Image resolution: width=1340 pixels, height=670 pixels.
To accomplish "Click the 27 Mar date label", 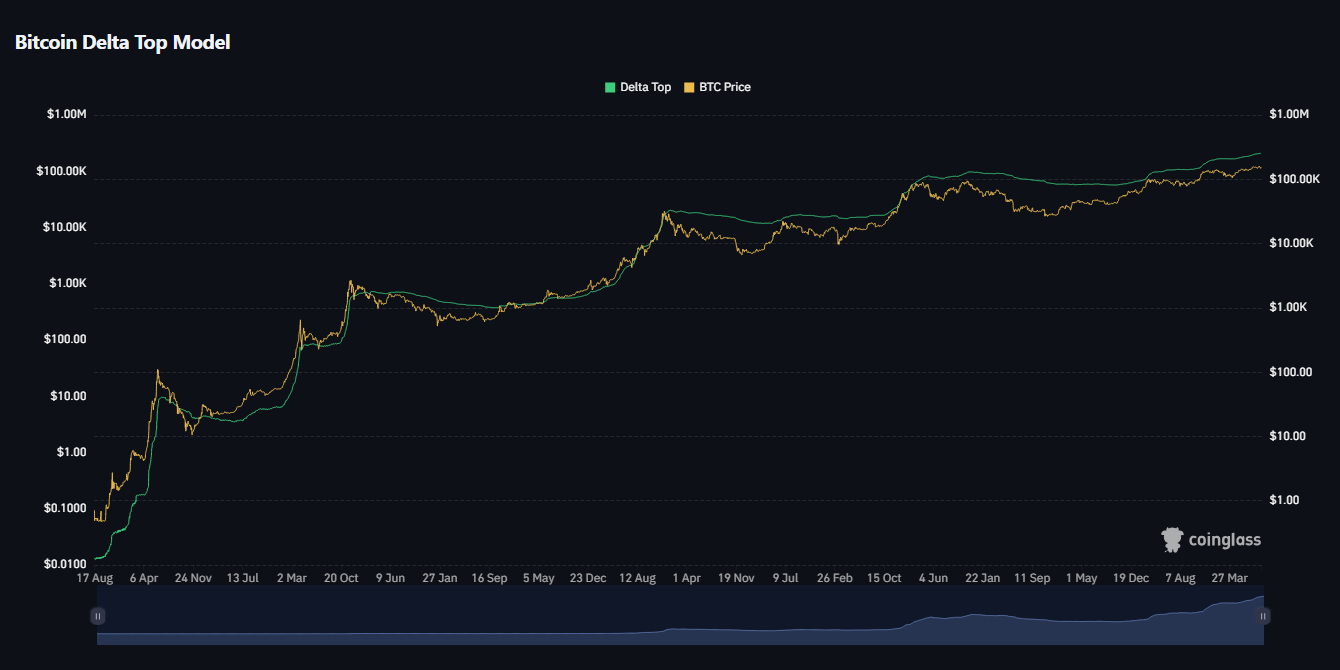I will pyautogui.click(x=1230, y=578).
